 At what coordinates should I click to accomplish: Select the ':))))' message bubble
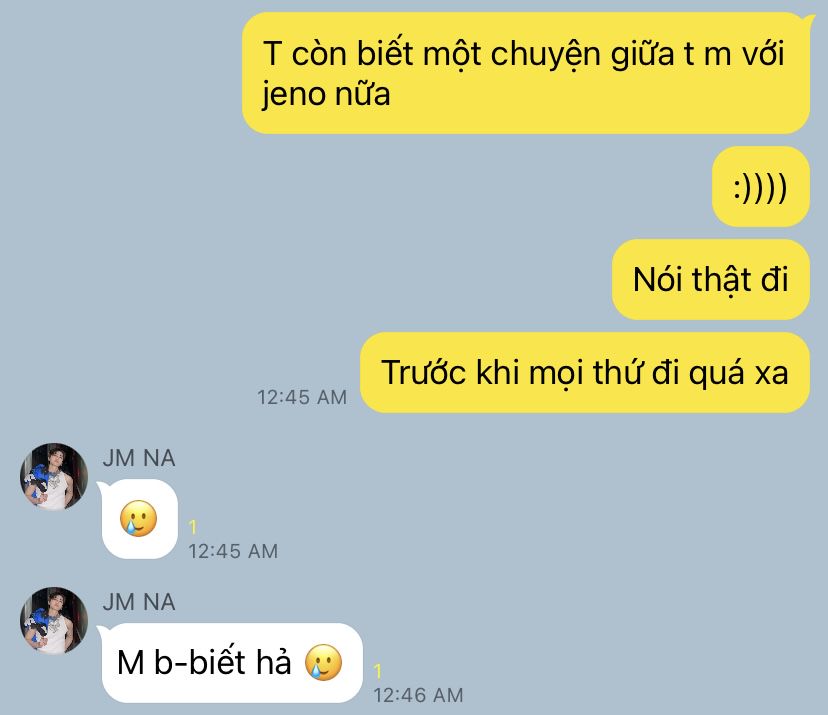[x=760, y=187]
